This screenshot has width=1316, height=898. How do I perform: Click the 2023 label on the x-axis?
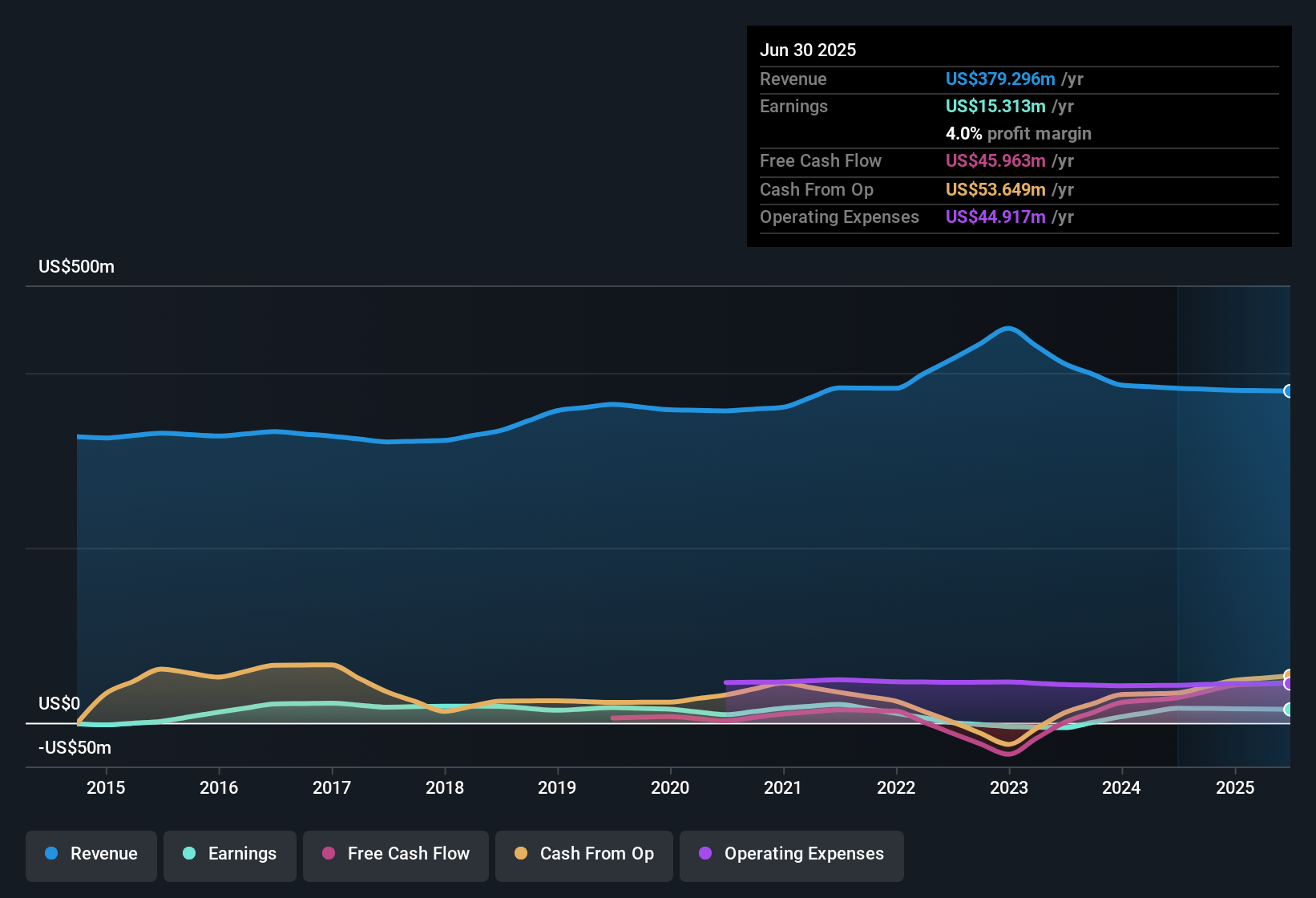point(1010,787)
